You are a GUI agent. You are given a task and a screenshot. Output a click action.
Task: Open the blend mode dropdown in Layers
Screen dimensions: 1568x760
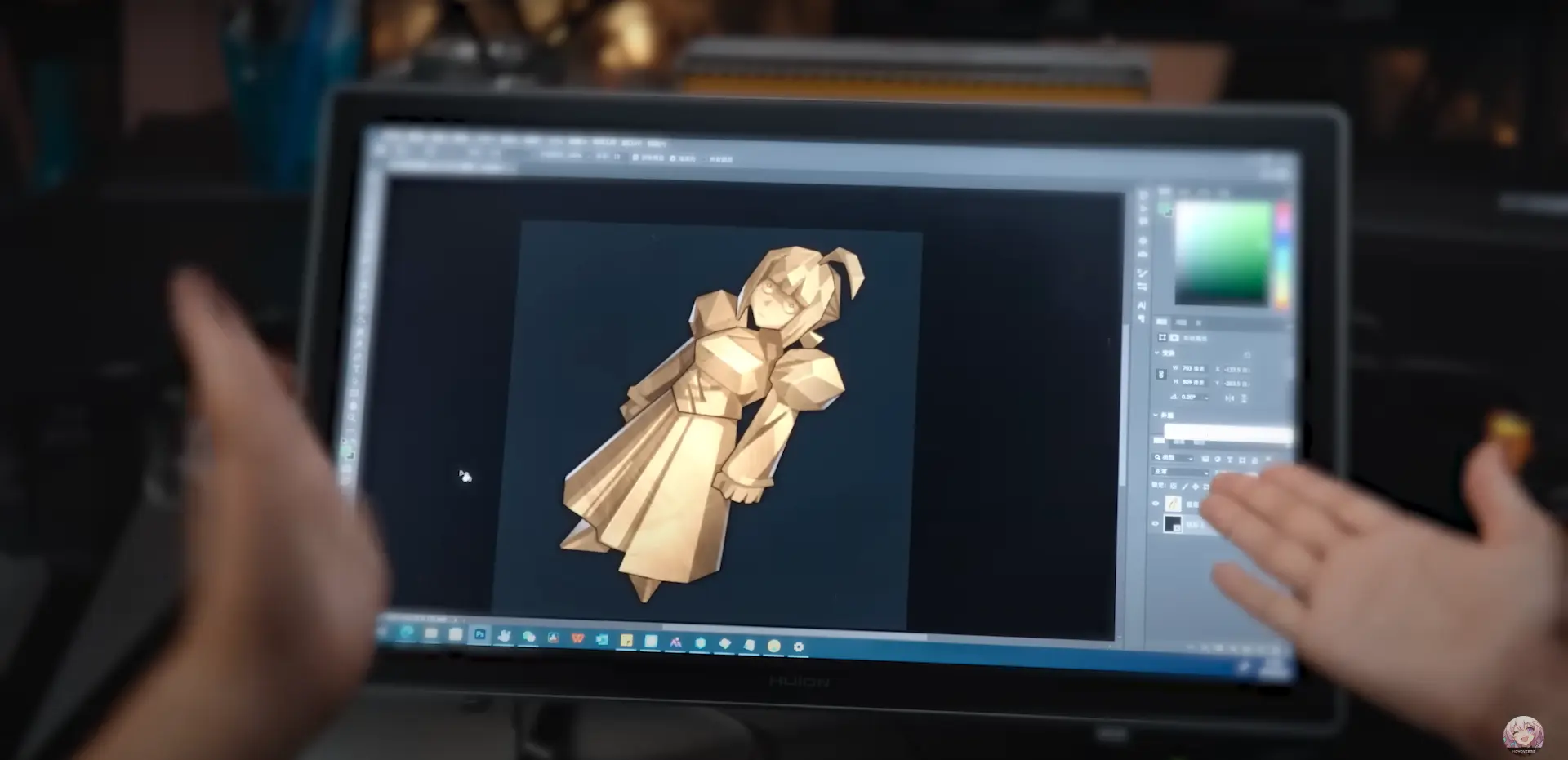click(1181, 472)
